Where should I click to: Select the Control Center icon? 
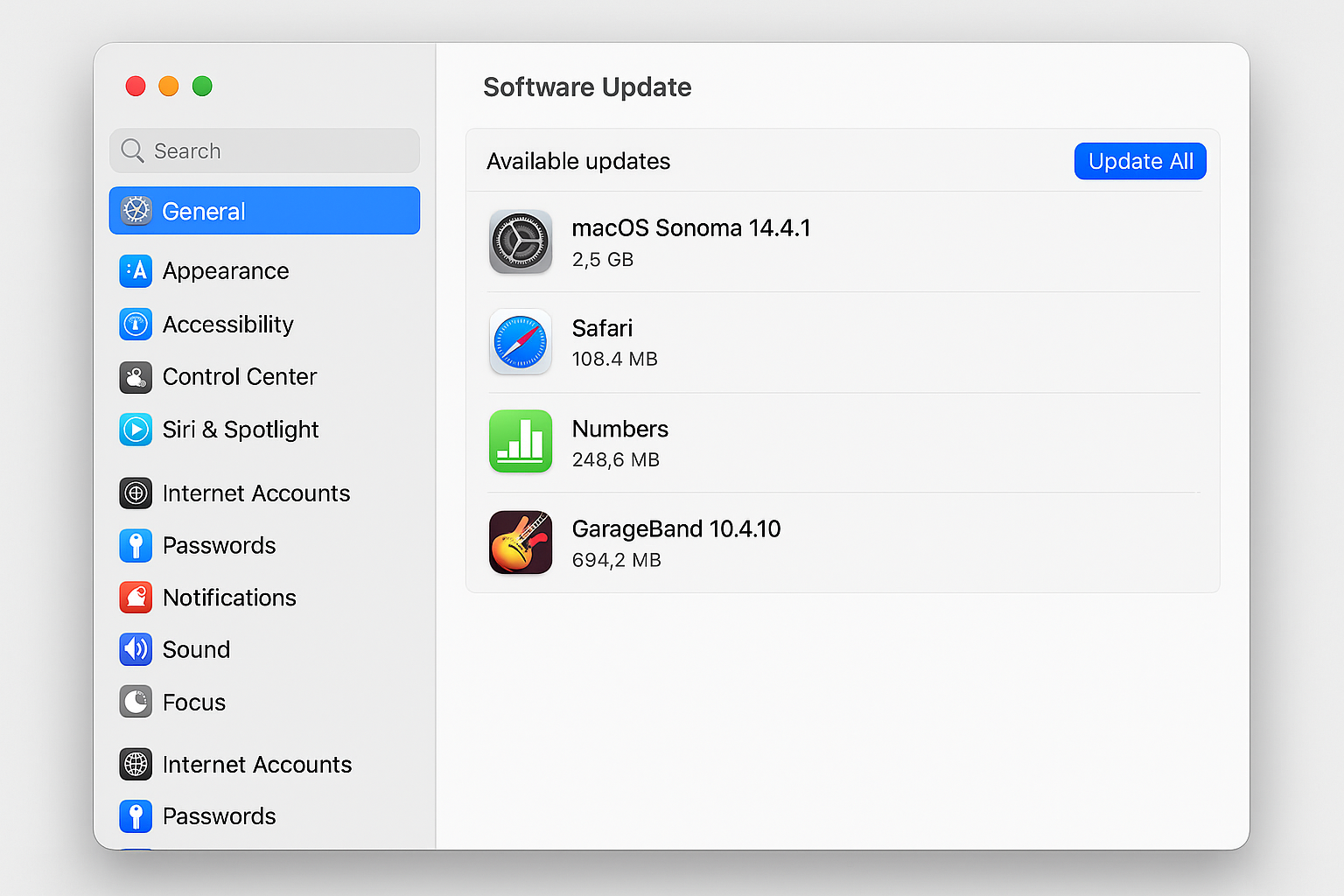click(x=136, y=377)
